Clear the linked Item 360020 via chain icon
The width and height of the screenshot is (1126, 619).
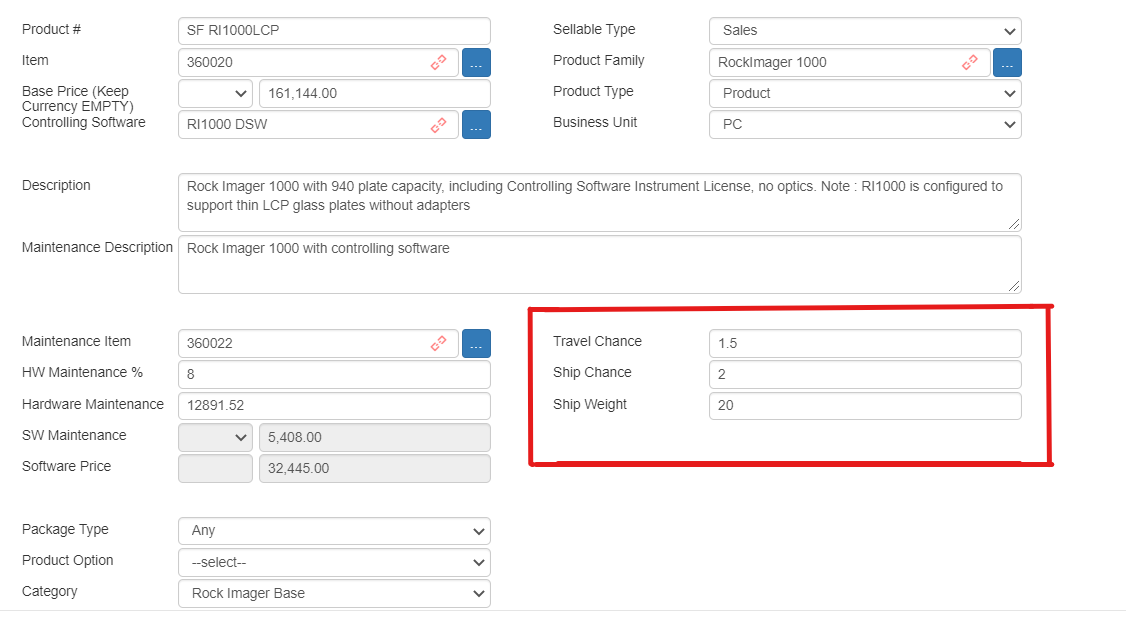(438, 62)
